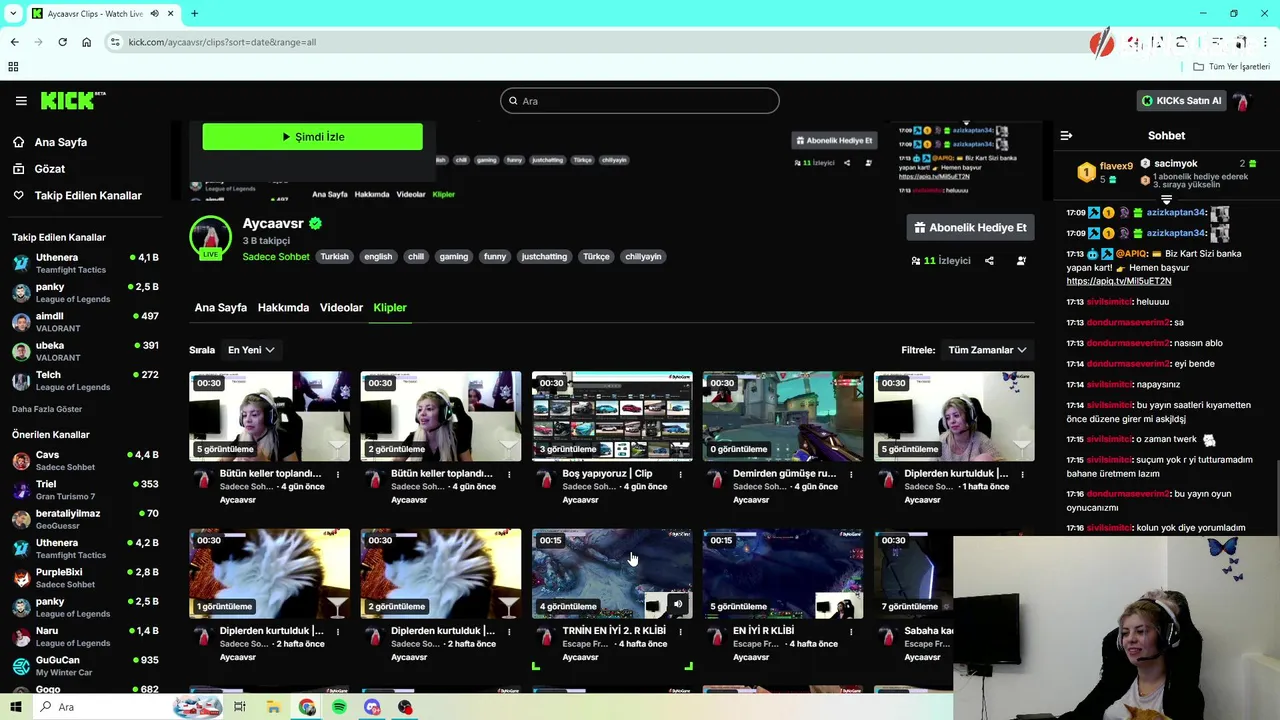1280x720 pixels.
Task: Open Cavs recommended channel
Action: [x=86, y=461]
